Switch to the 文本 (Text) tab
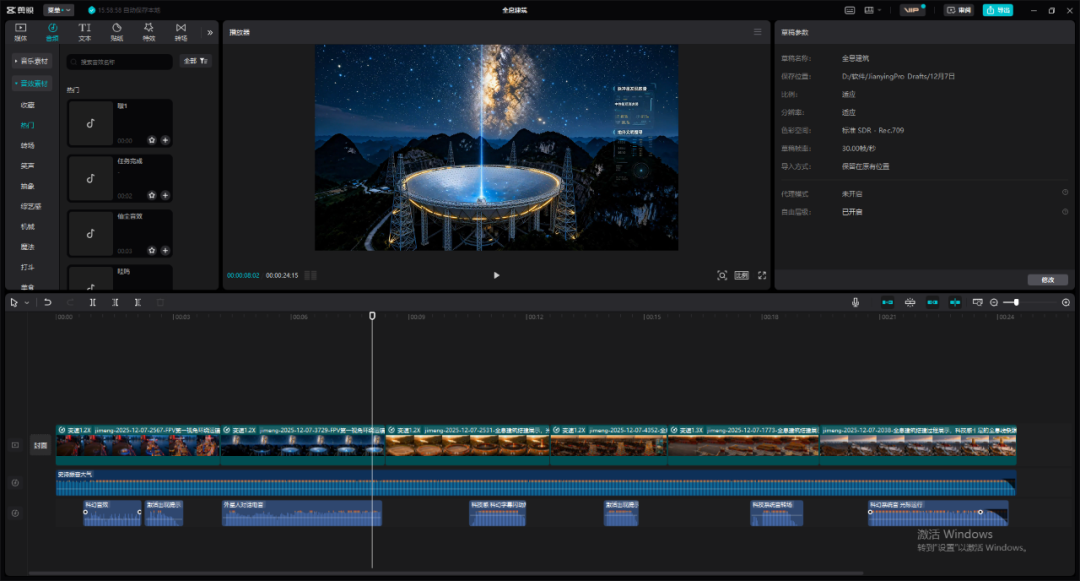 pyautogui.click(x=84, y=31)
